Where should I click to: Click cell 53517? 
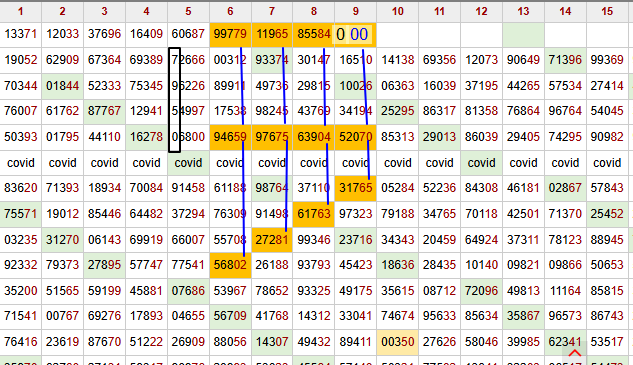coord(607,342)
